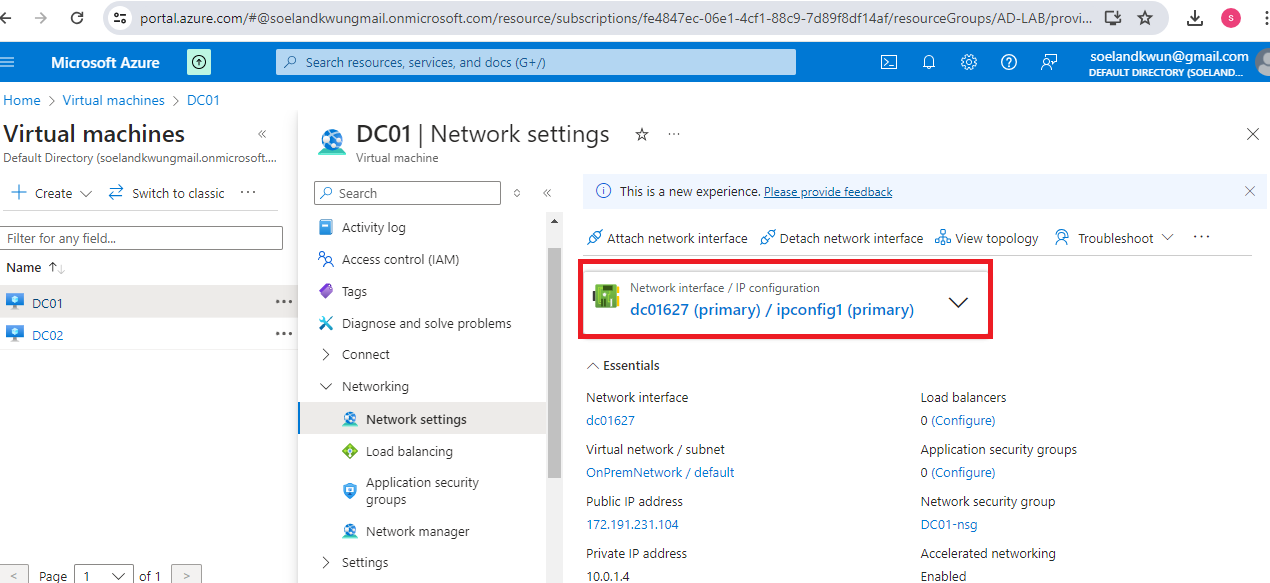Bookmark this page with the star icon
1270x583 pixels.
point(1145,18)
